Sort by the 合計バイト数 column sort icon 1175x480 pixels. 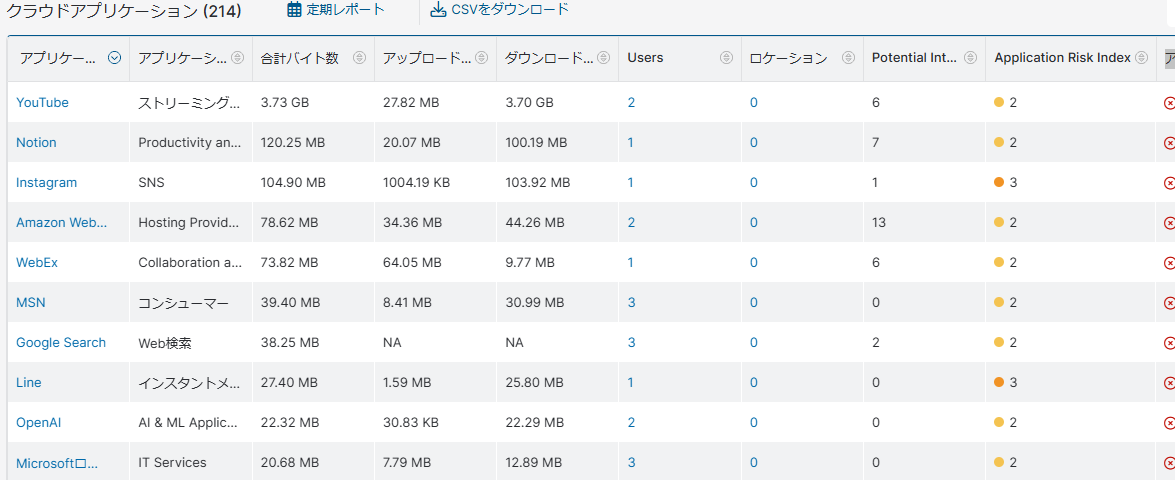pyautogui.click(x=360, y=58)
